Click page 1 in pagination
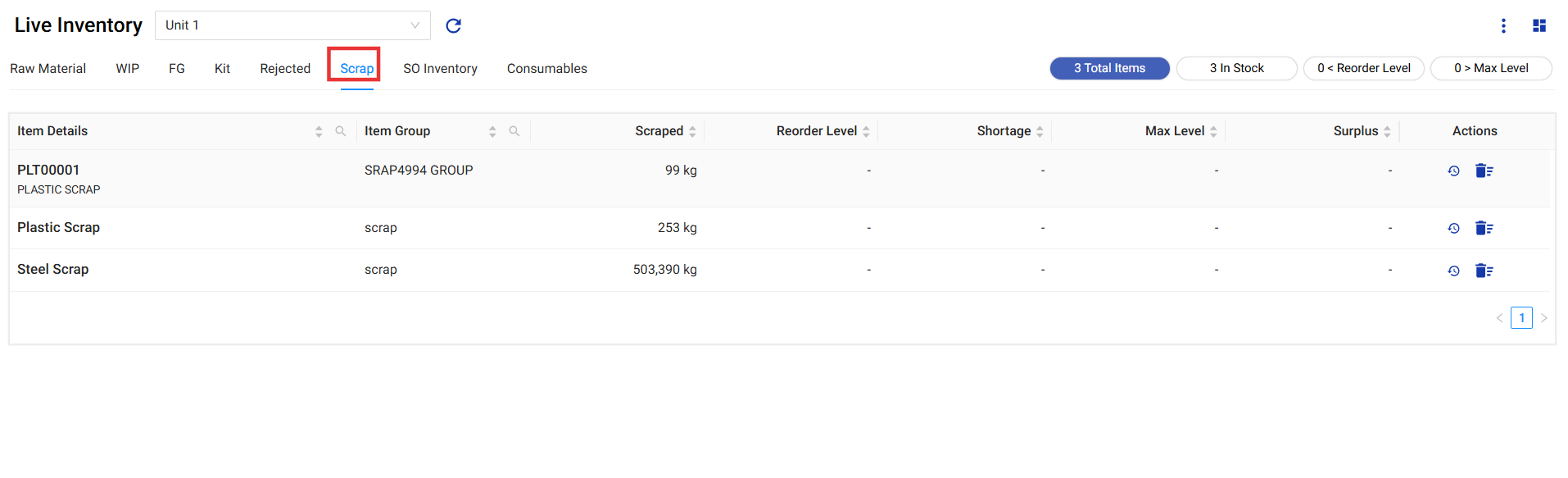 (x=1521, y=318)
